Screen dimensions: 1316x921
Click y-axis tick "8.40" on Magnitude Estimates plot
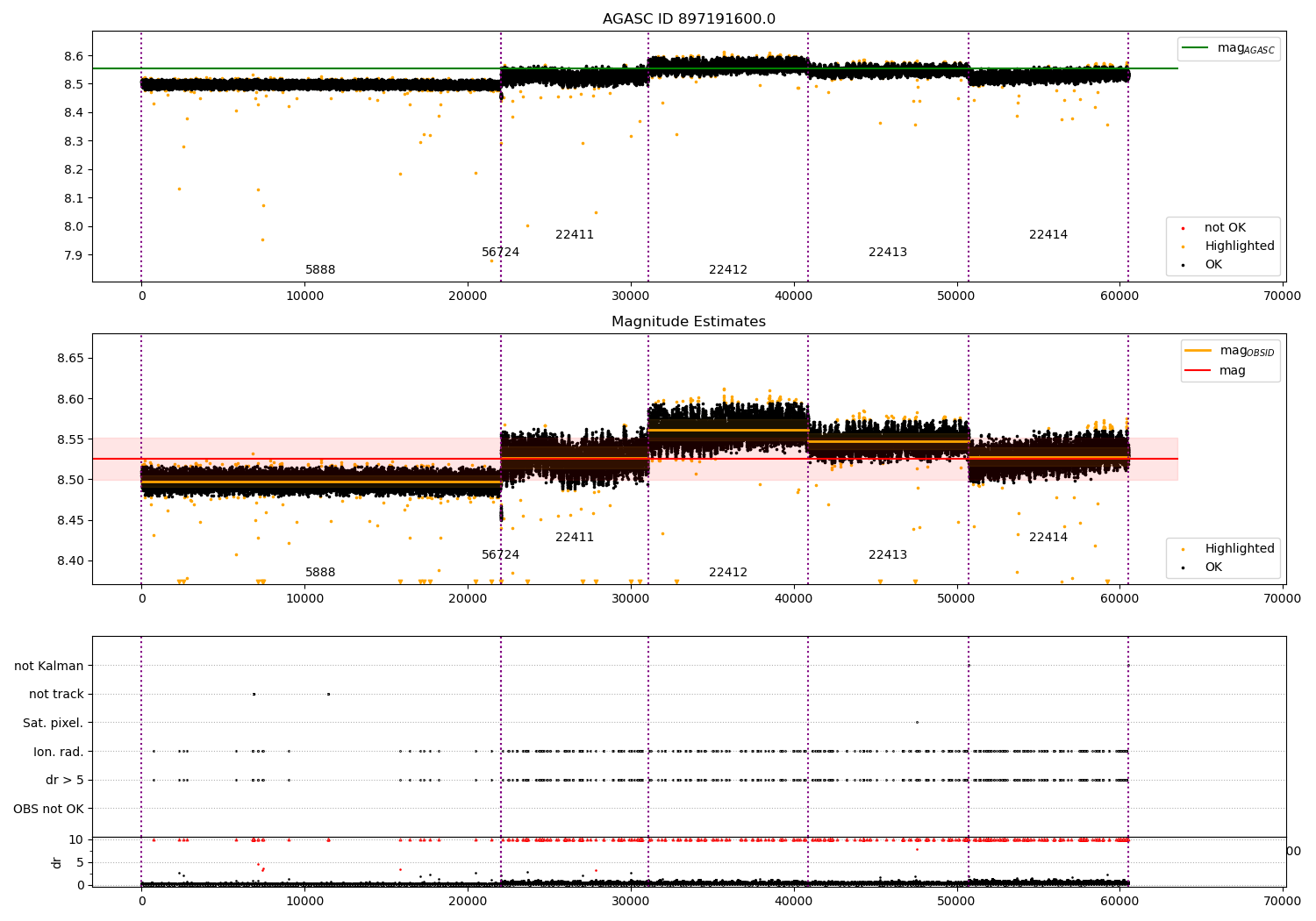pyautogui.click(x=70, y=561)
